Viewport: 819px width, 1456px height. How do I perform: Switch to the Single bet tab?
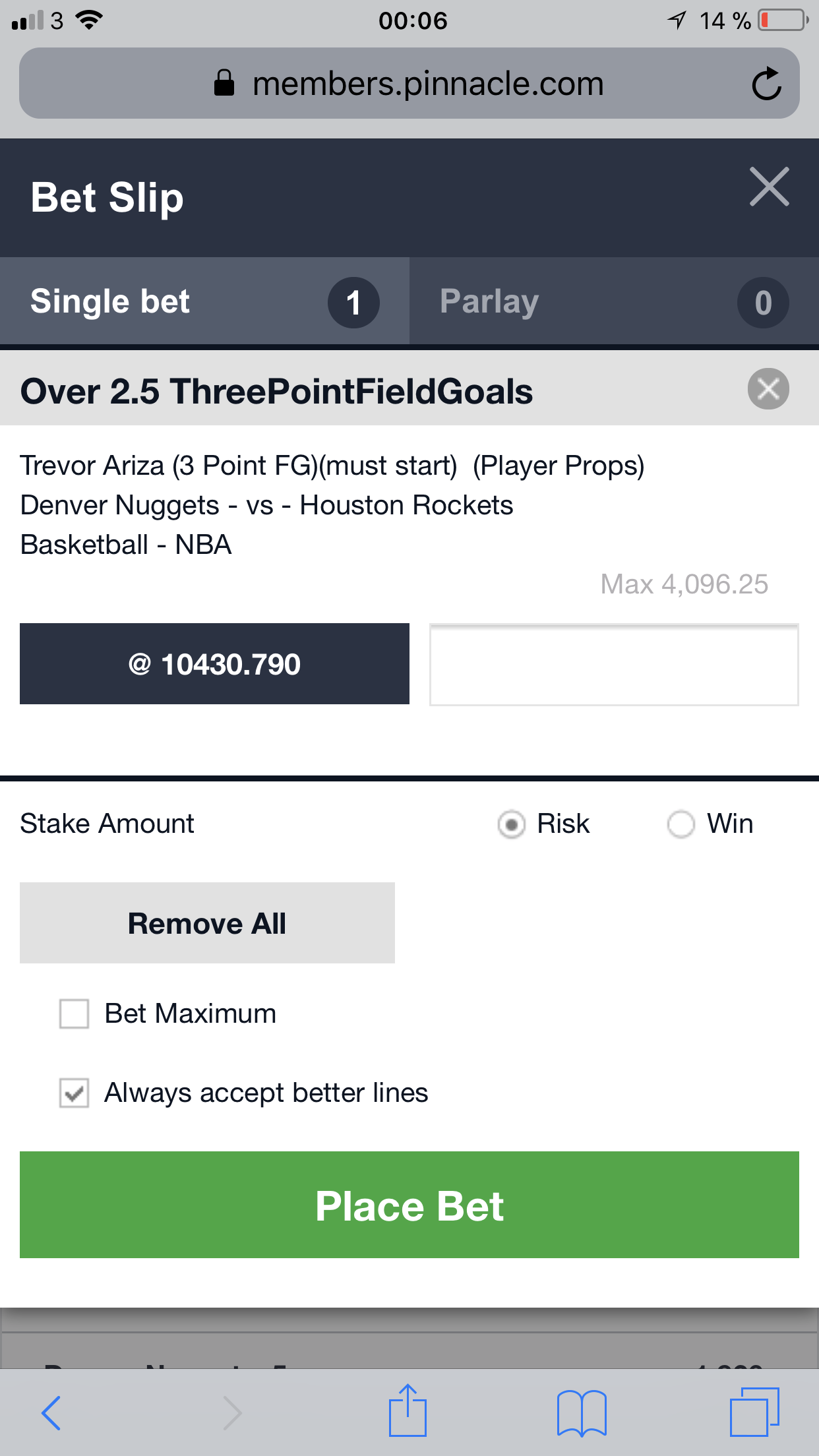pos(204,301)
